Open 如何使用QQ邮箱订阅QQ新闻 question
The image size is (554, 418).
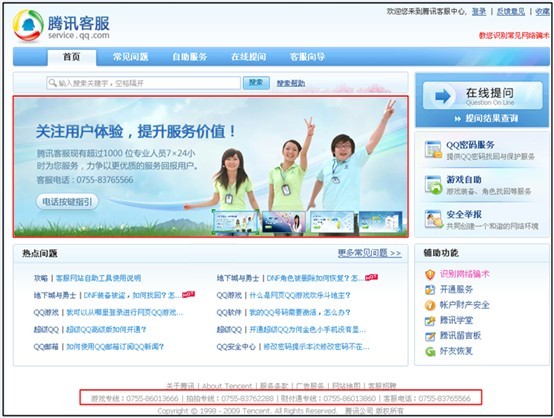point(115,347)
